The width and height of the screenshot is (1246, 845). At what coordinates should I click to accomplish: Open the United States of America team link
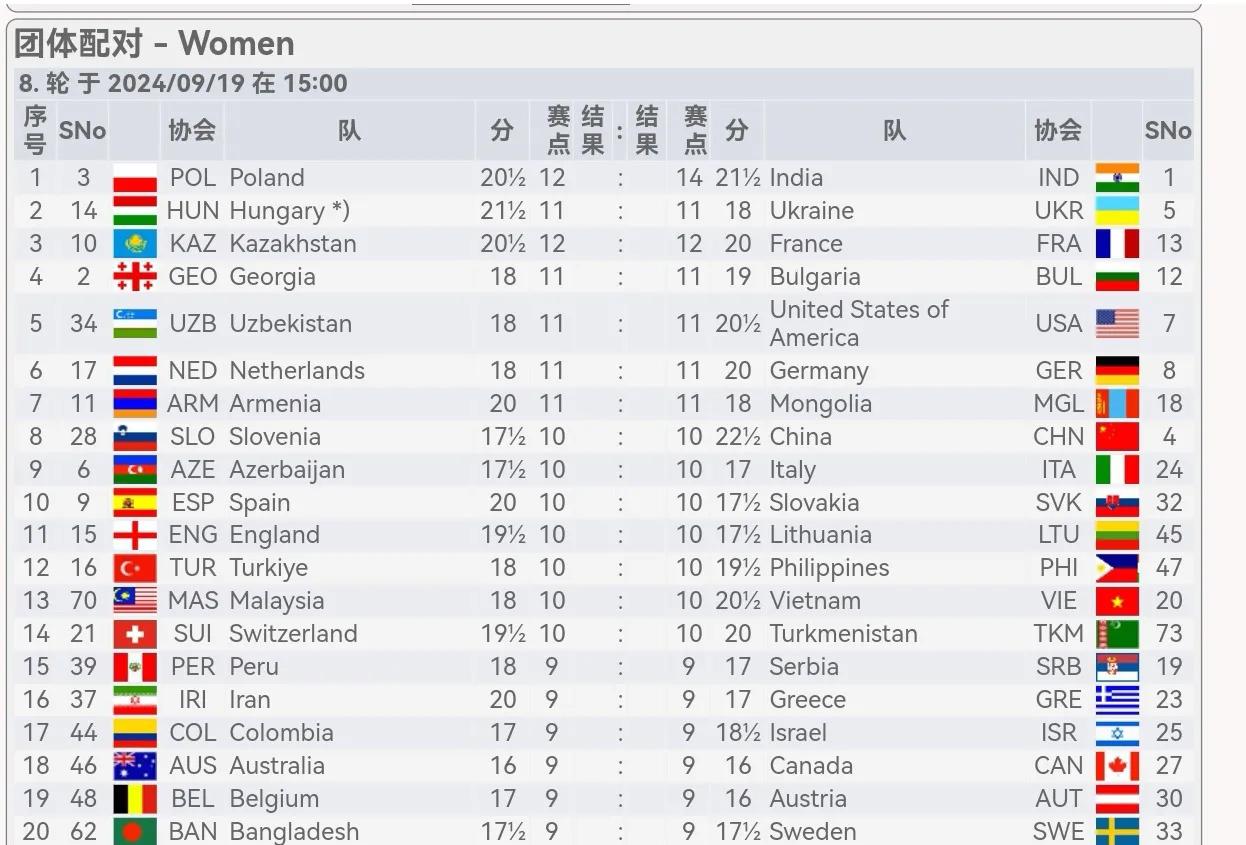tap(859, 323)
